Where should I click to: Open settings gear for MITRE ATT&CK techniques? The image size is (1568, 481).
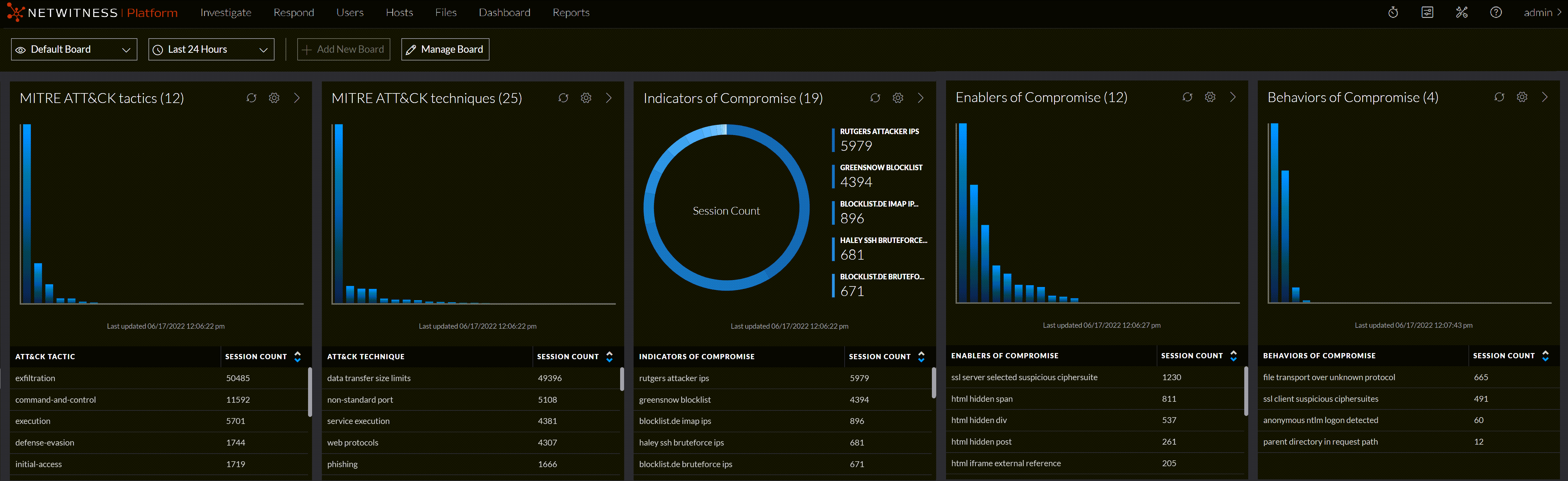point(586,98)
